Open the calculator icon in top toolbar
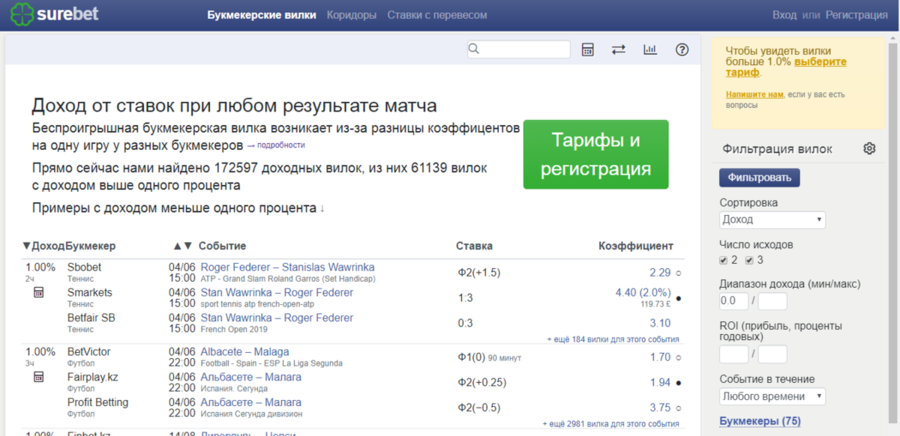Screen dimensions: 900x436 [x=588, y=49]
